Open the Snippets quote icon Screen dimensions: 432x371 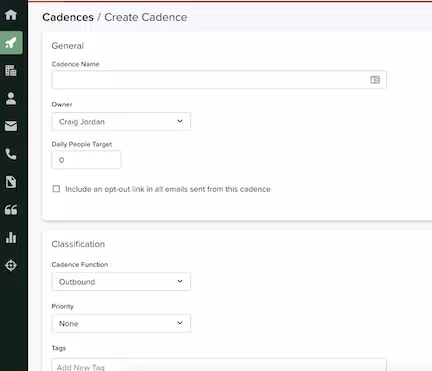[x=11, y=210]
